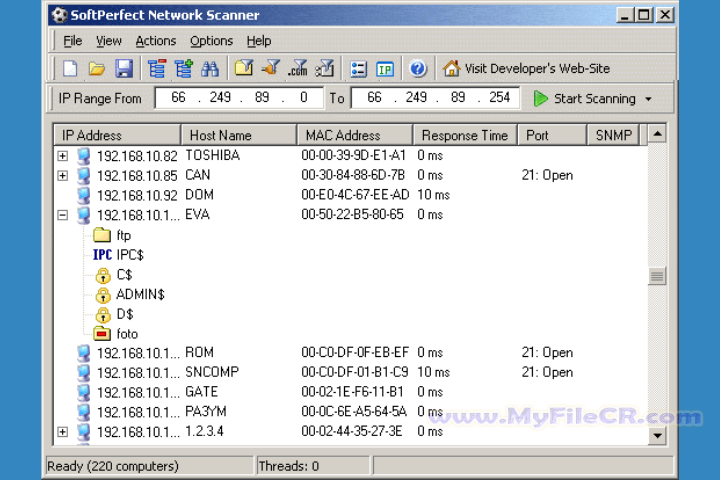
Task: Click the padlock icon beside C$
Action: [103, 276]
